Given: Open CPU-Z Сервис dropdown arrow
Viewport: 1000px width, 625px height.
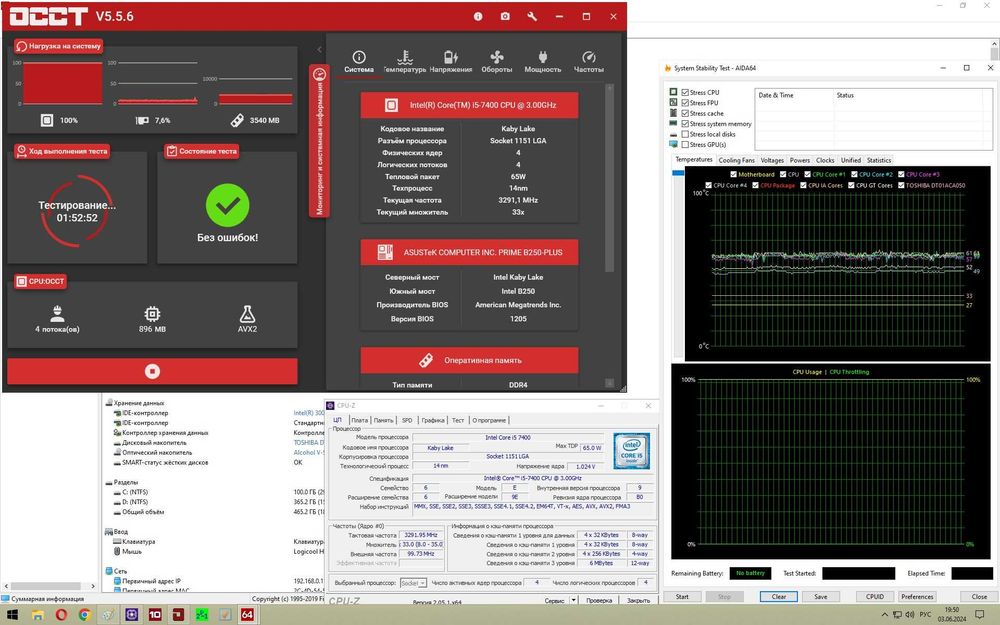Looking at the screenshot, I should 573,600.
